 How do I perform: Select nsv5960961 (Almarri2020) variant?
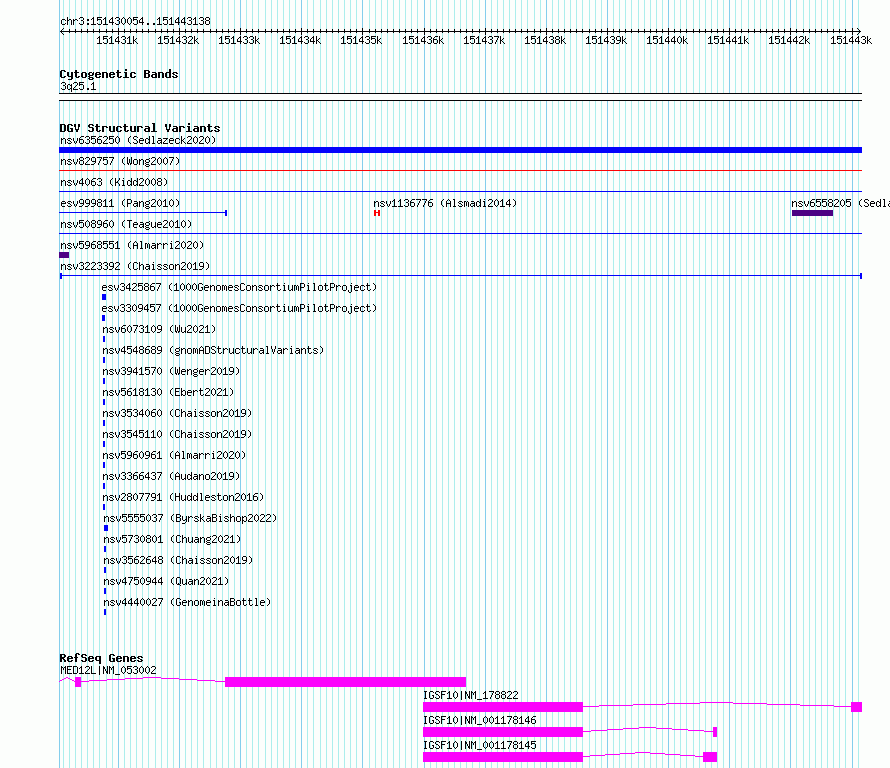click(x=174, y=455)
